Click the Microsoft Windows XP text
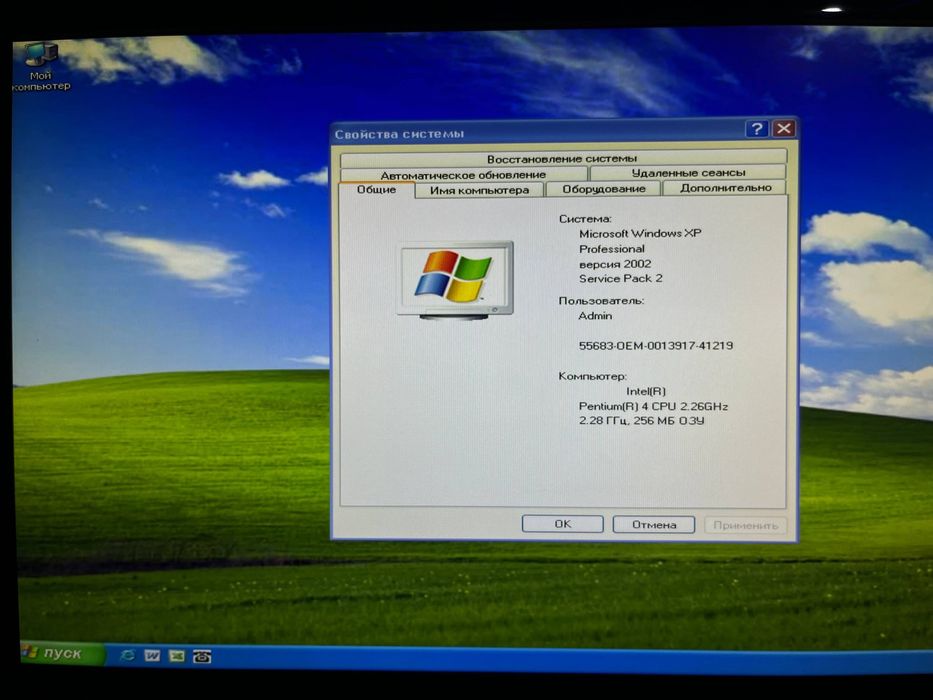 640,233
